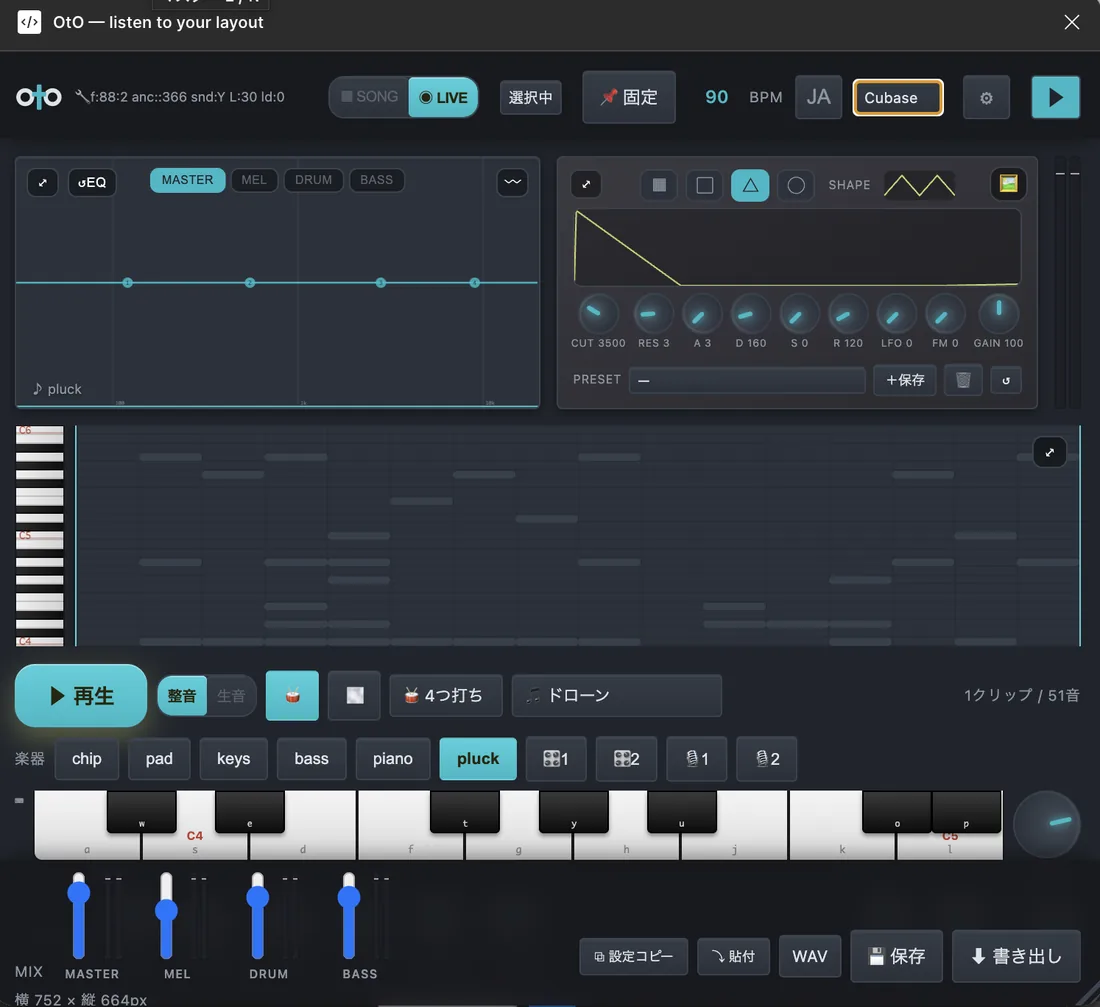Click the +保存 preset save button
The height and width of the screenshot is (1007, 1100).
click(904, 380)
